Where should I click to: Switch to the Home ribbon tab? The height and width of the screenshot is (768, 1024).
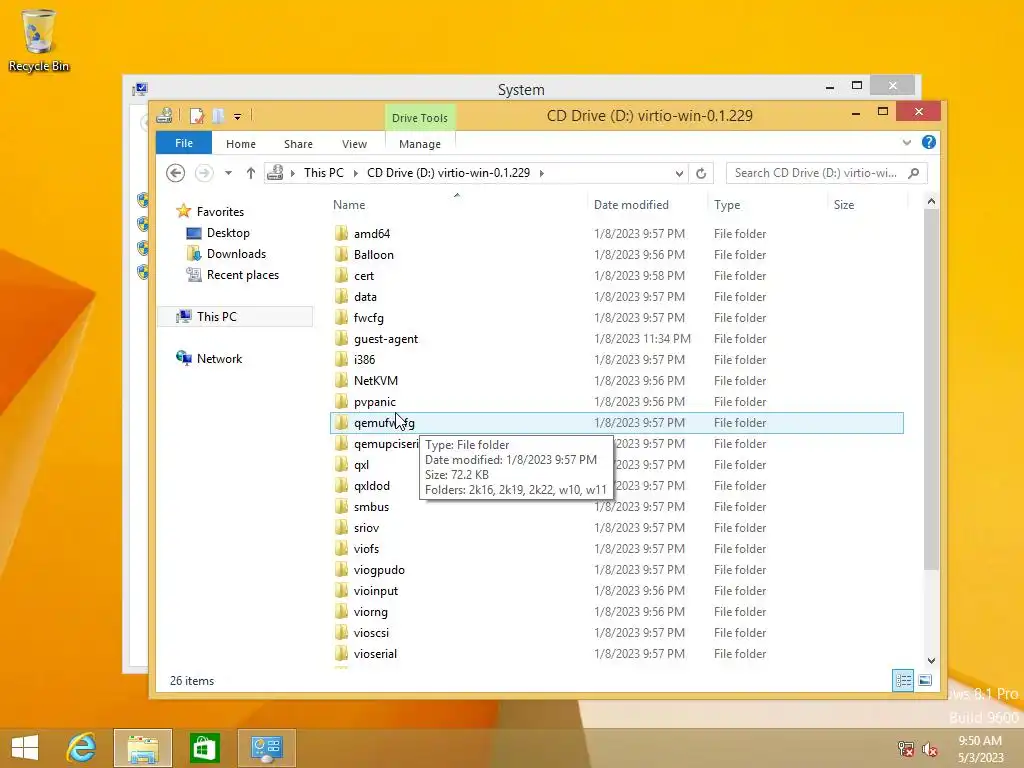pyautogui.click(x=241, y=144)
